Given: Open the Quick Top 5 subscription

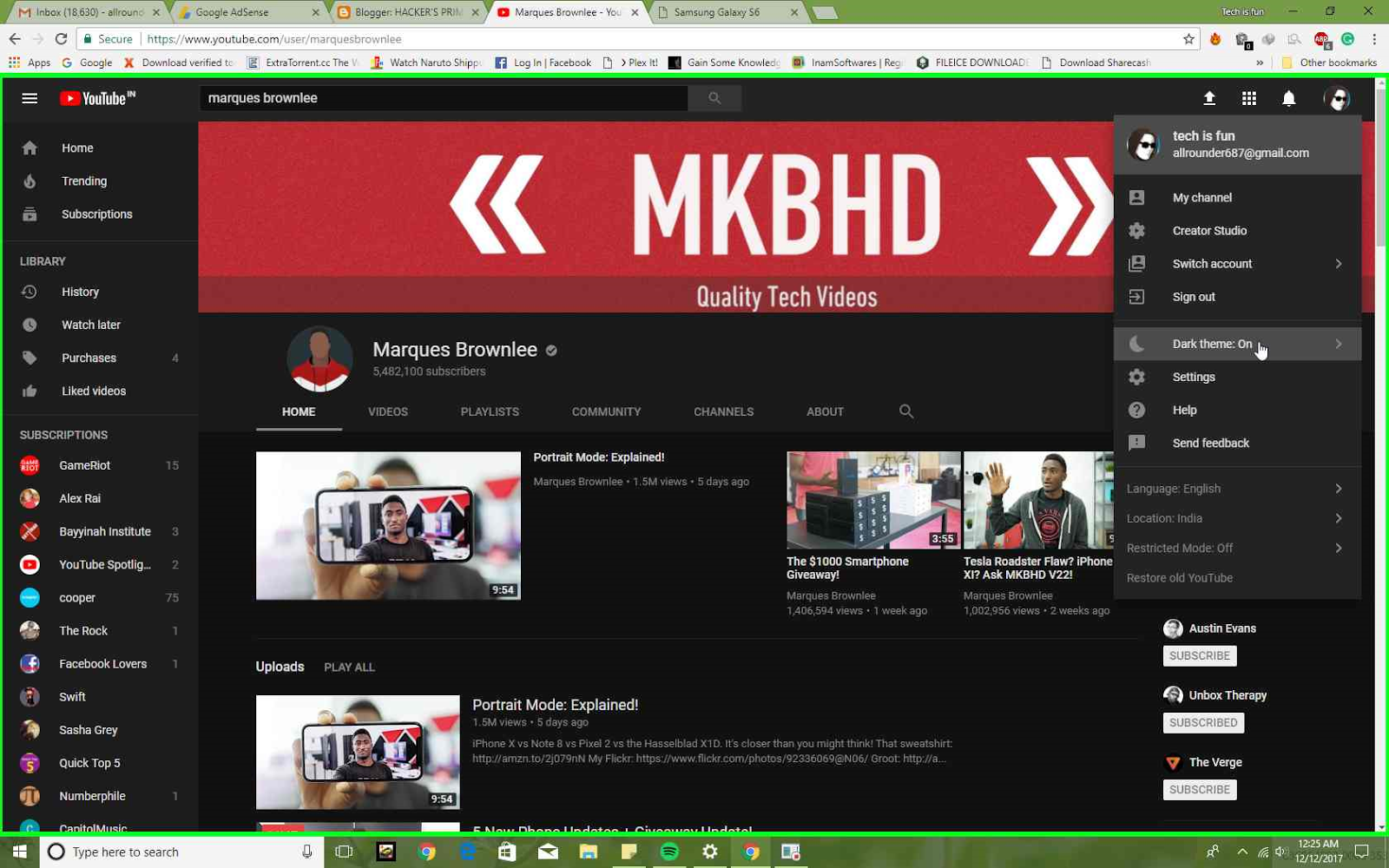Looking at the screenshot, I should 99,763.
